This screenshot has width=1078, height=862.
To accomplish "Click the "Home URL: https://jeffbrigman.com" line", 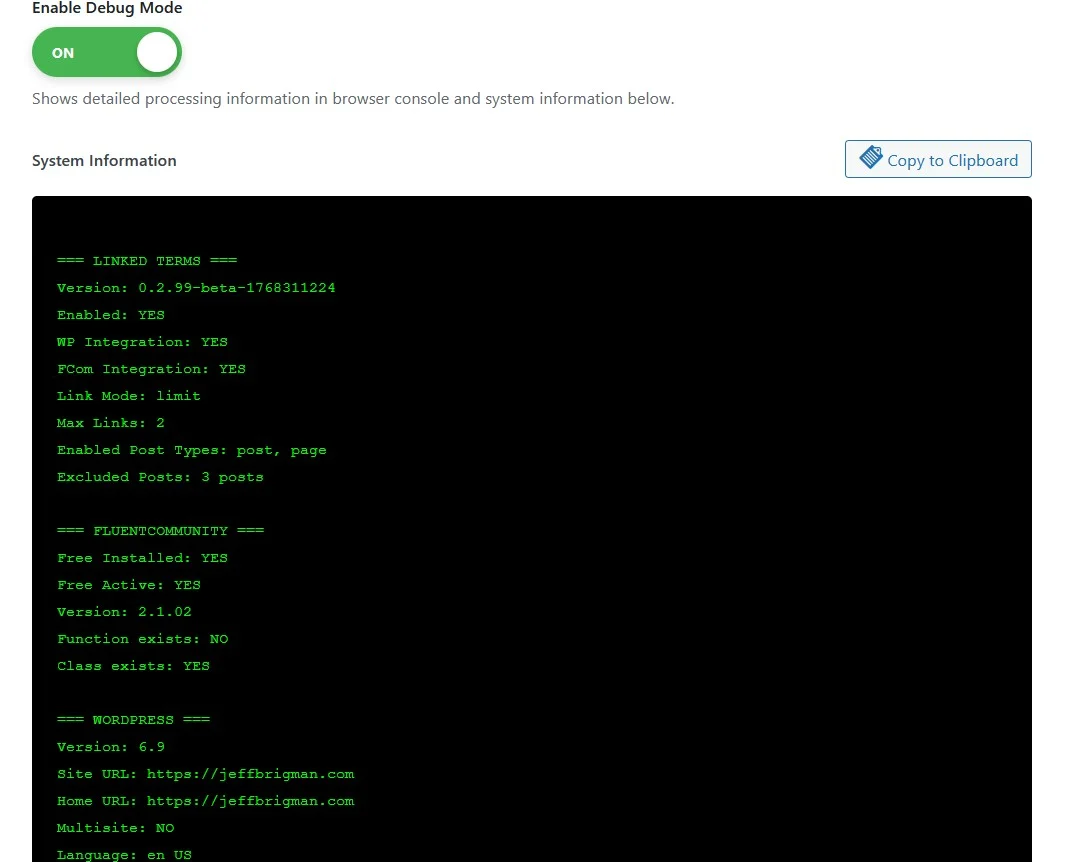I will point(206,802).
